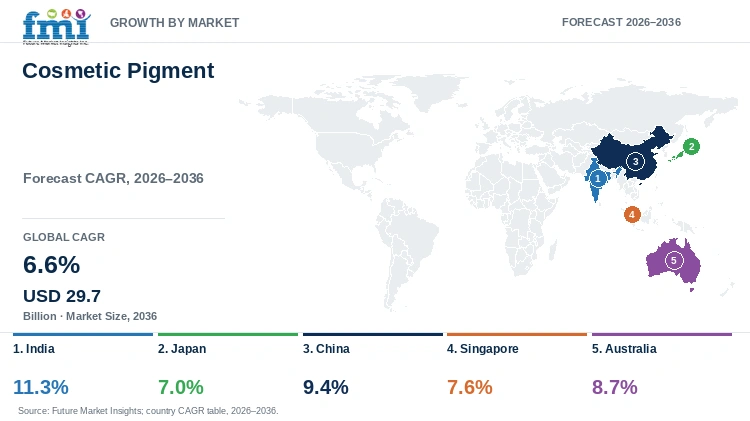
Task: Click the '2. Japan' country label
Action: 182,349
